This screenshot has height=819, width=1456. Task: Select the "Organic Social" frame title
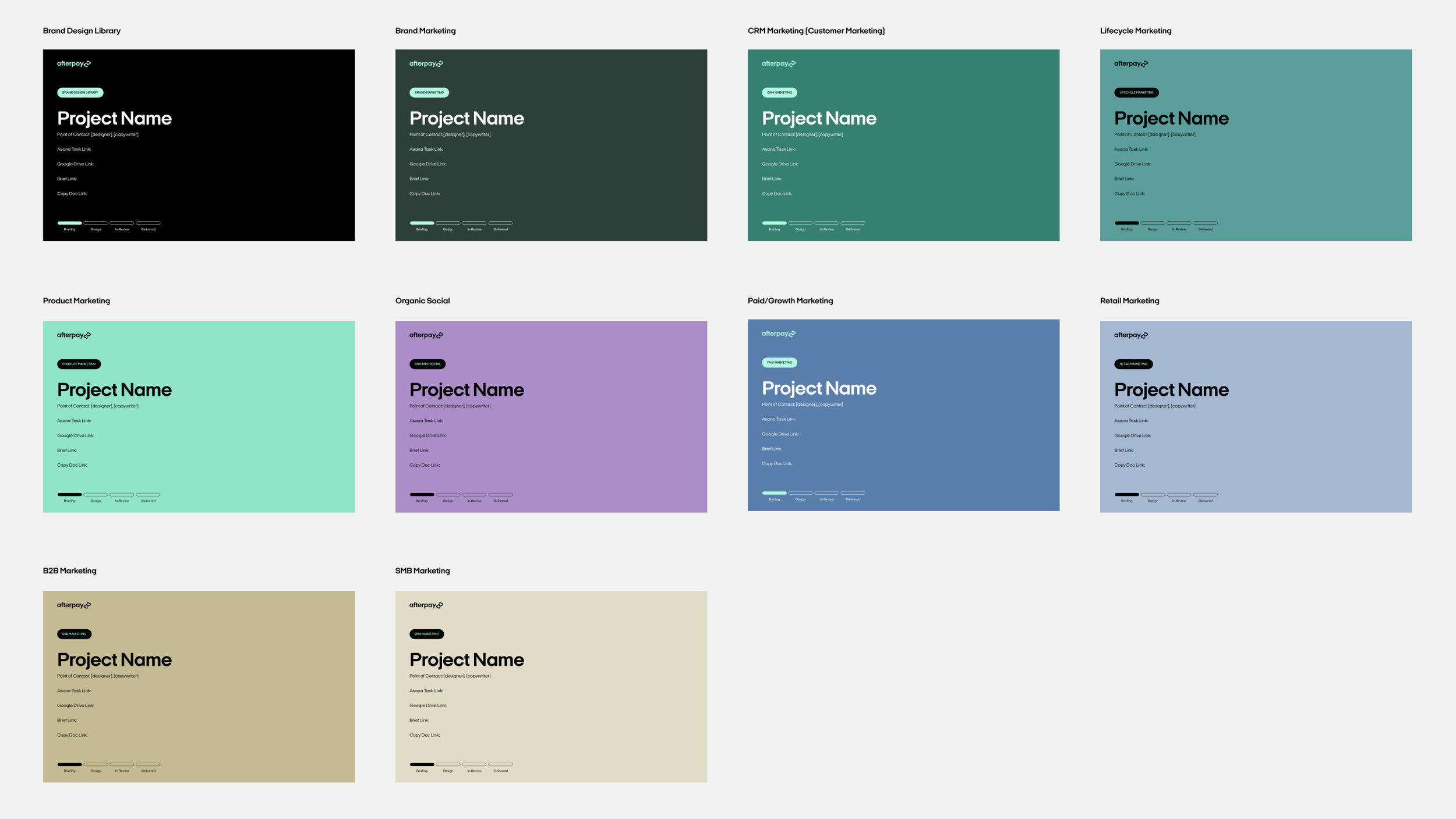pyautogui.click(x=422, y=301)
